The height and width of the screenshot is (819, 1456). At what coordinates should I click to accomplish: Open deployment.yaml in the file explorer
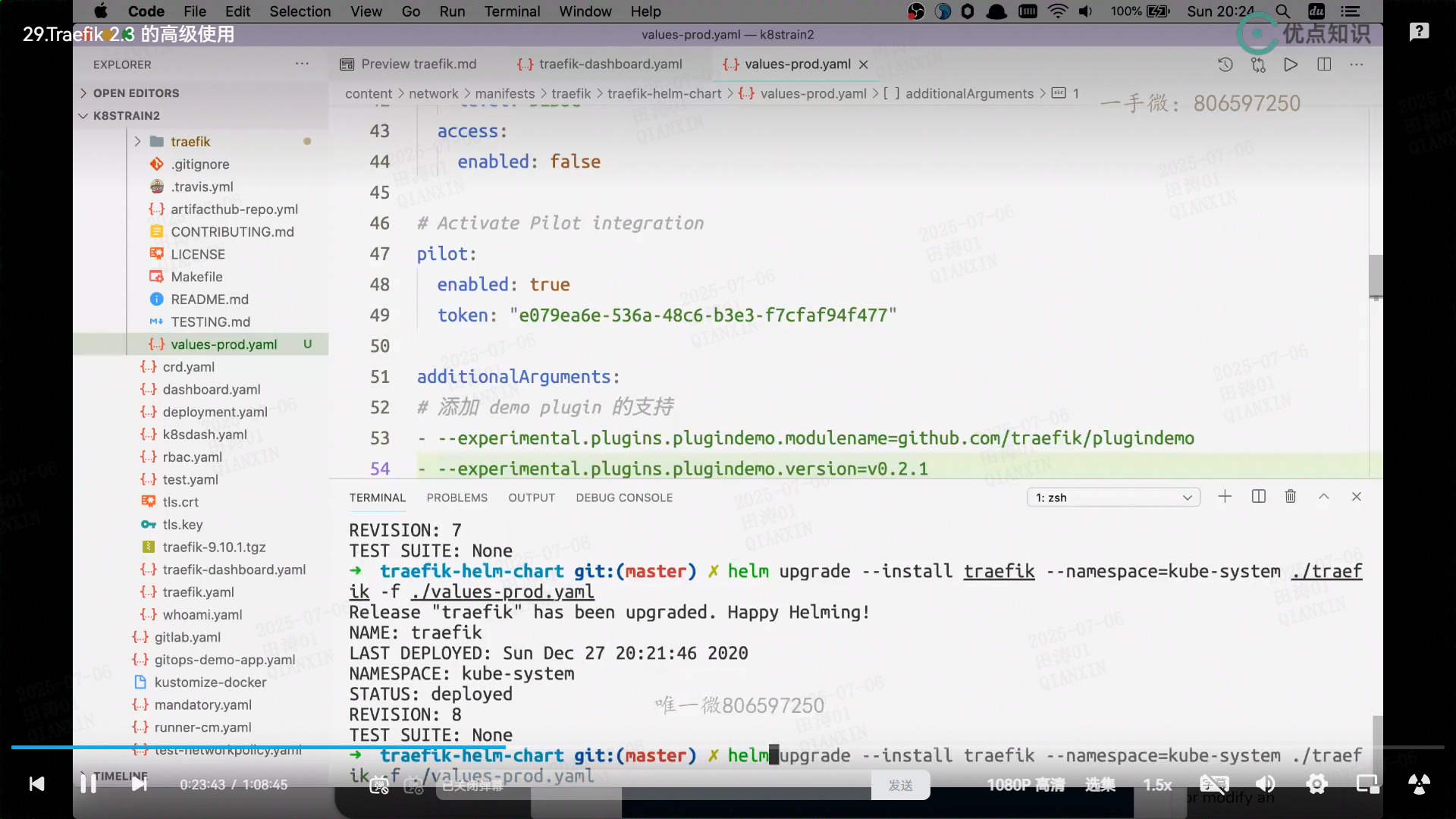215,412
